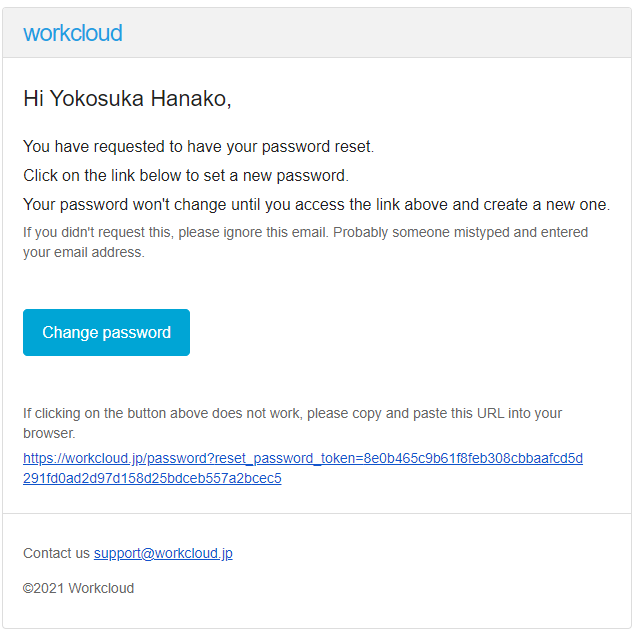Screen dimensions: 636x633
Task: Click the word 'browser.' below the note
Action: click(x=49, y=433)
